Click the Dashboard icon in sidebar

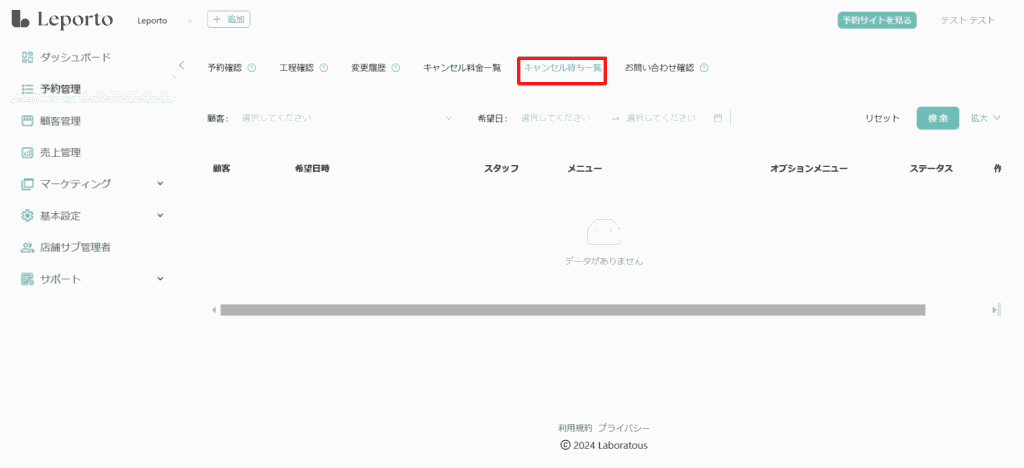[28, 57]
